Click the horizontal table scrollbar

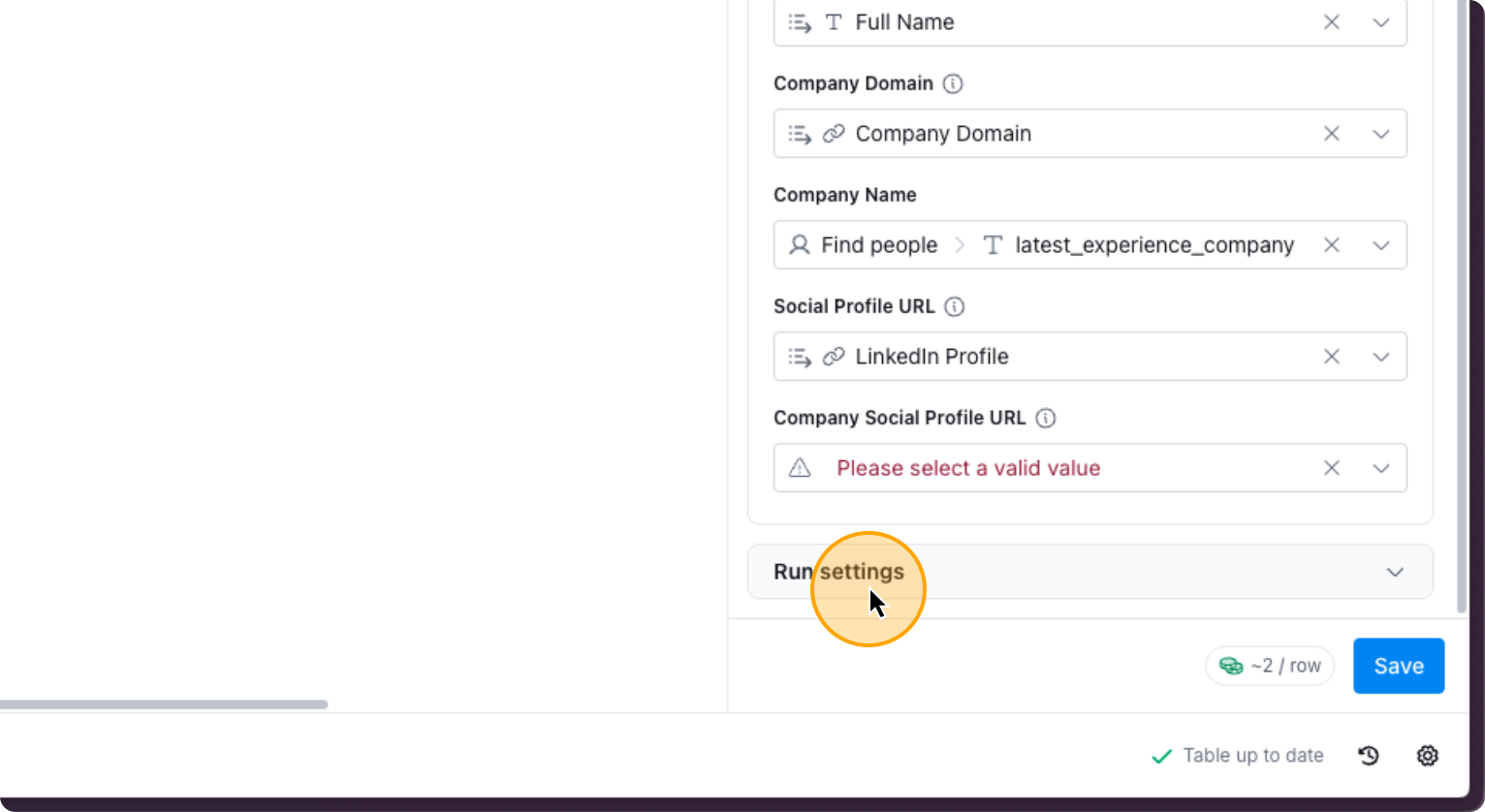(163, 704)
